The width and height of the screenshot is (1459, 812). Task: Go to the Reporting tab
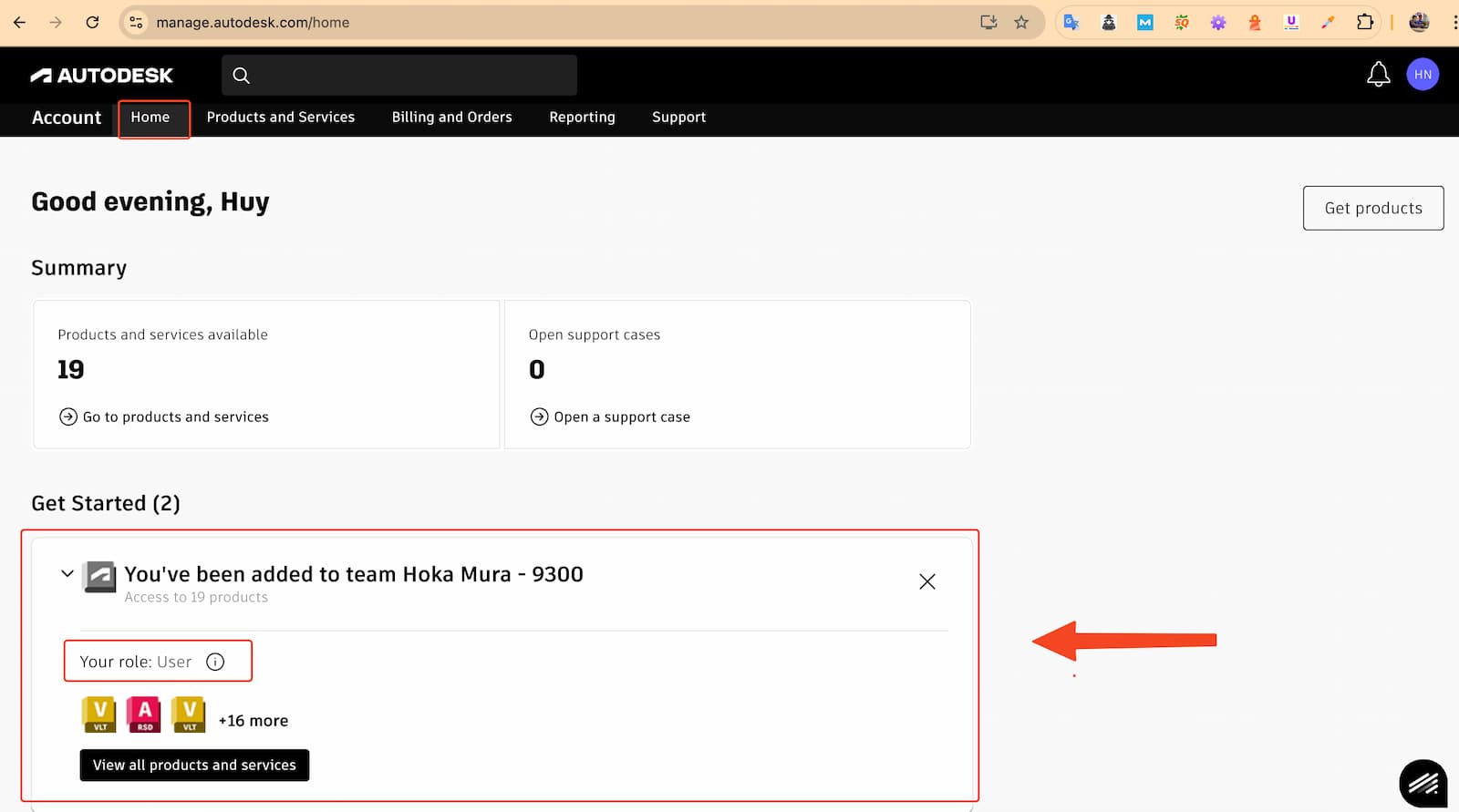click(582, 118)
